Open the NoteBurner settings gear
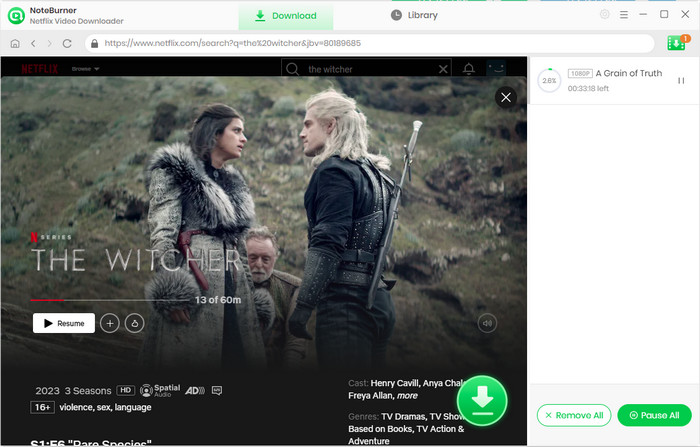Image resolution: width=700 pixels, height=447 pixels. pyautogui.click(x=604, y=14)
